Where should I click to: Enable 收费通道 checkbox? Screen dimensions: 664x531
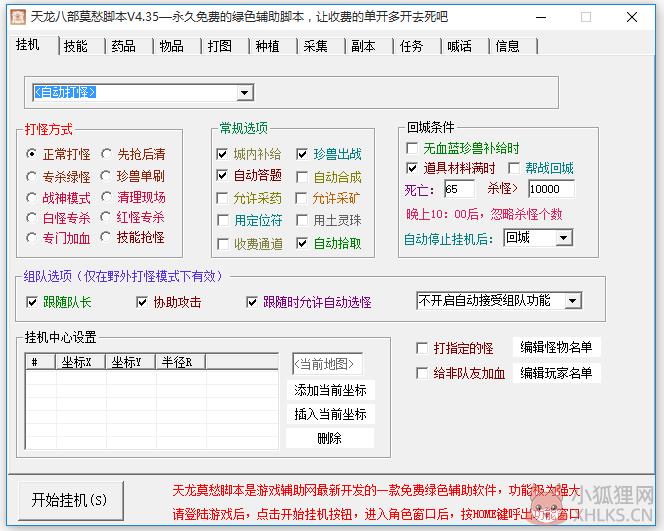(222, 244)
